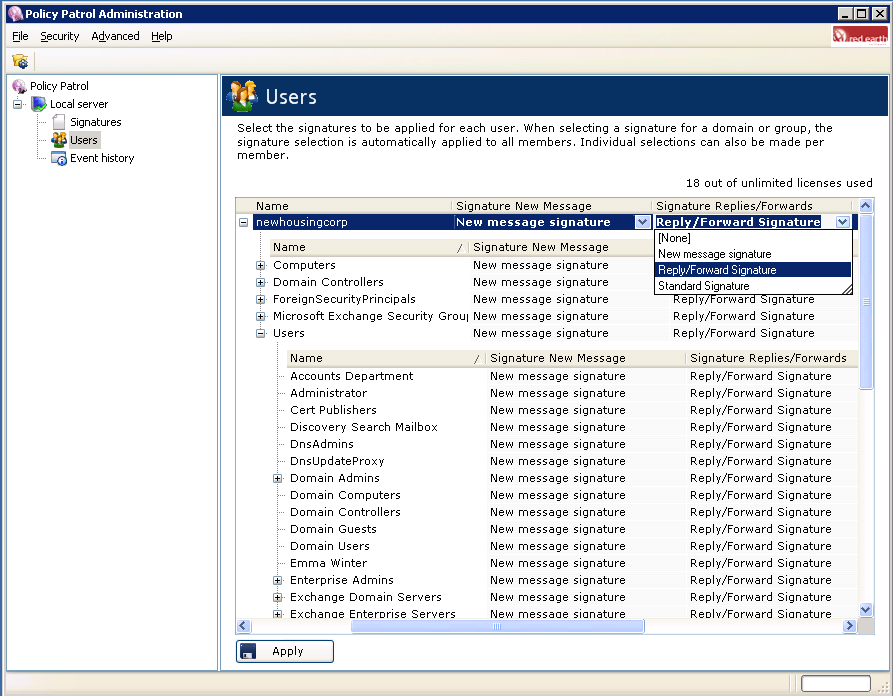
Task: Click the horizontal scrollbar right arrow
Action: 850,626
